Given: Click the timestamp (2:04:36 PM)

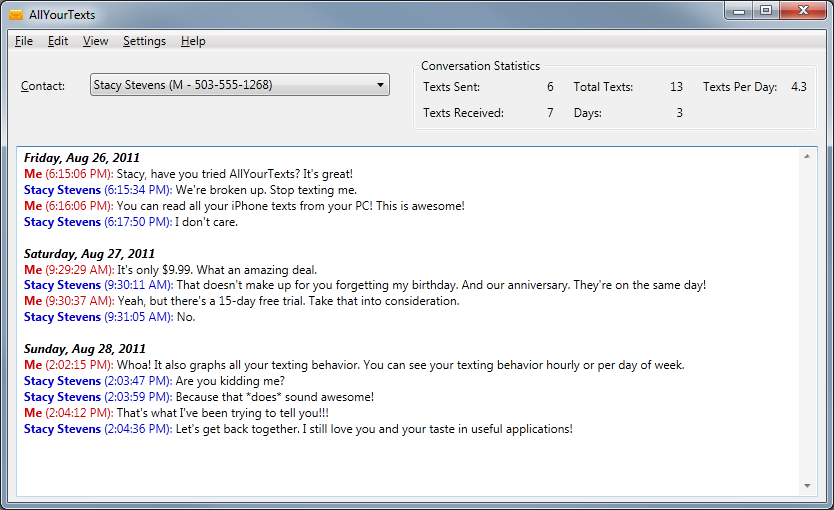Looking at the screenshot, I should (138, 429).
